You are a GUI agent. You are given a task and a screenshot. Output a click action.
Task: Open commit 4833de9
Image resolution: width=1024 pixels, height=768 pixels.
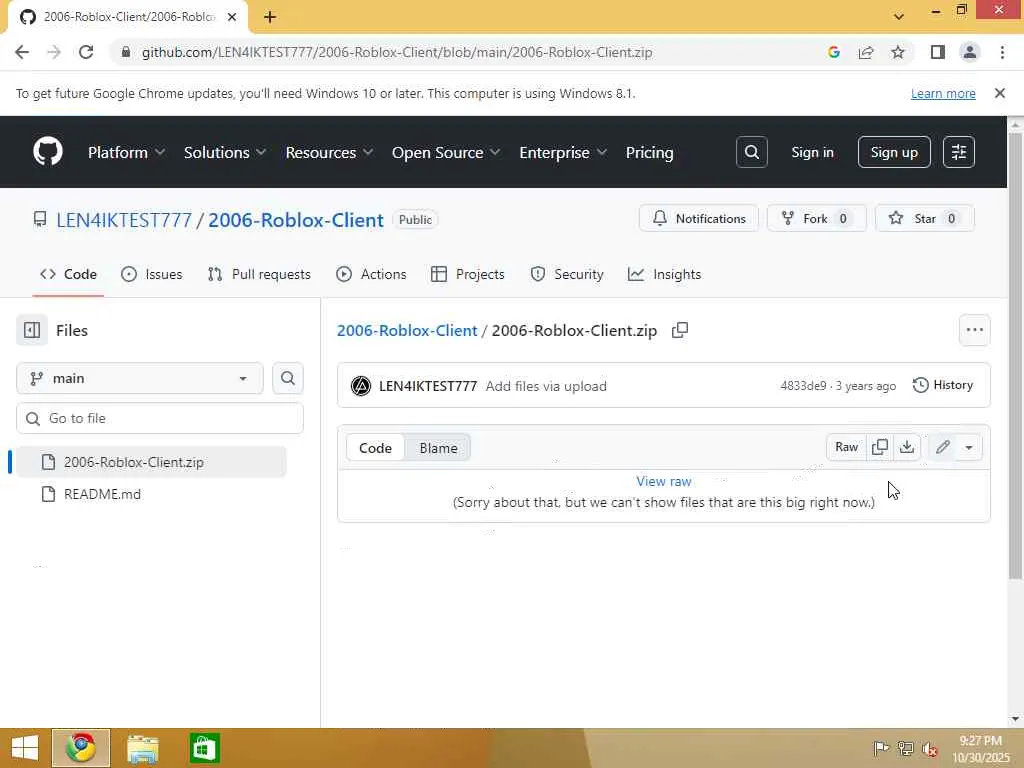(803, 386)
